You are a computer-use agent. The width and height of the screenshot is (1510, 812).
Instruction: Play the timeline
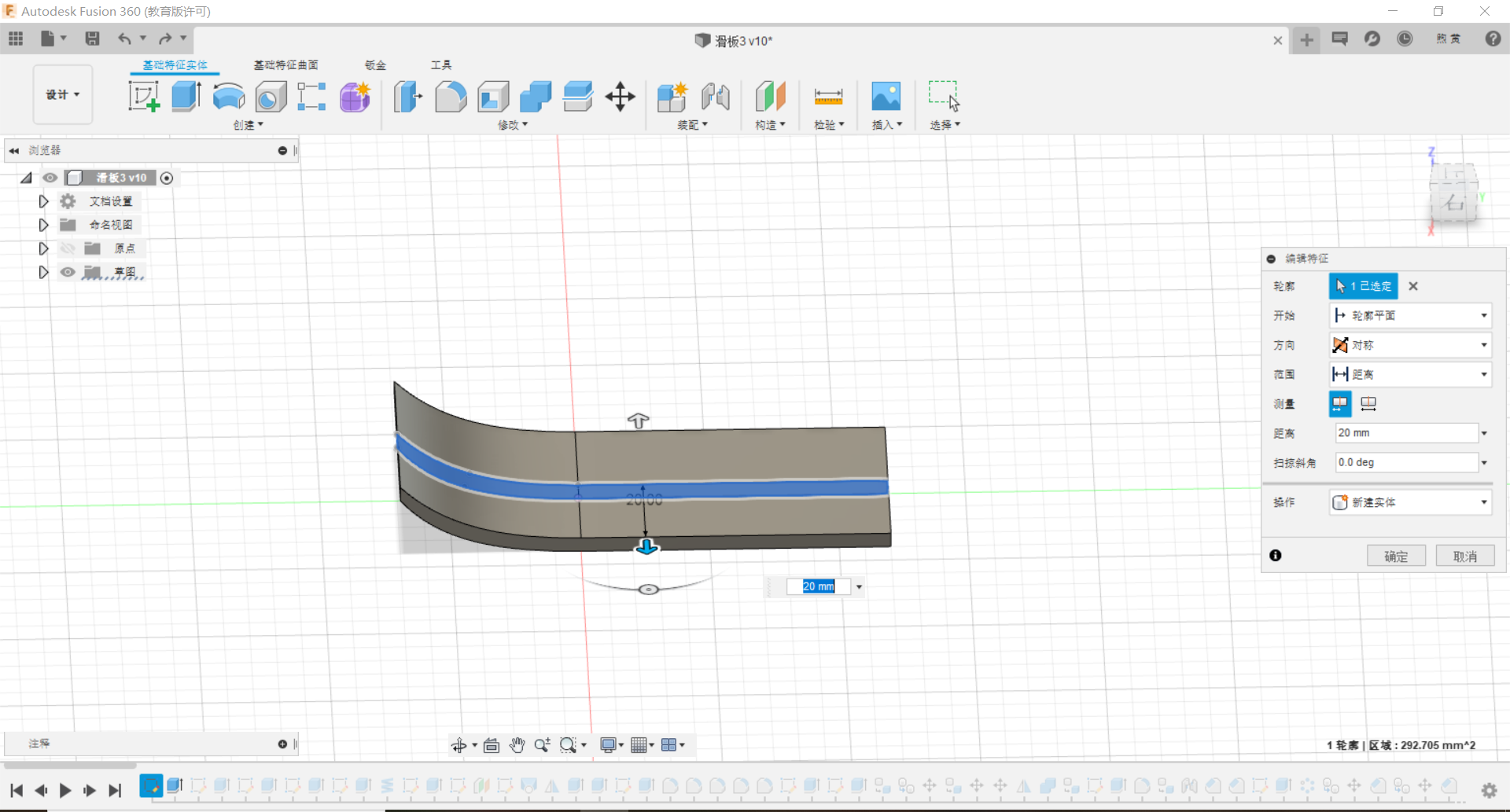[x=65, y=790]
